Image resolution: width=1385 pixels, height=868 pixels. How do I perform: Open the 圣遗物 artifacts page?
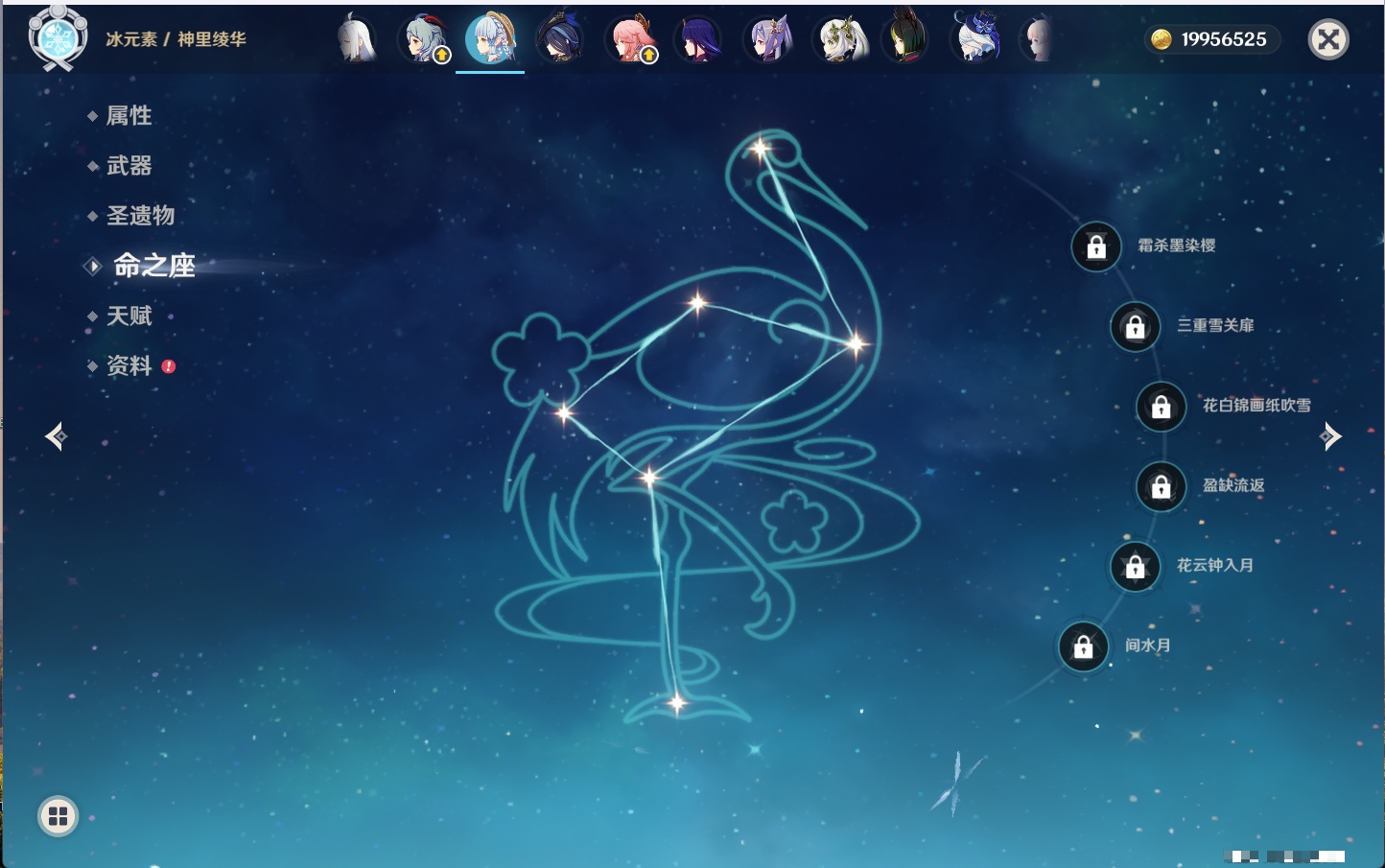(x=140, y=216)
